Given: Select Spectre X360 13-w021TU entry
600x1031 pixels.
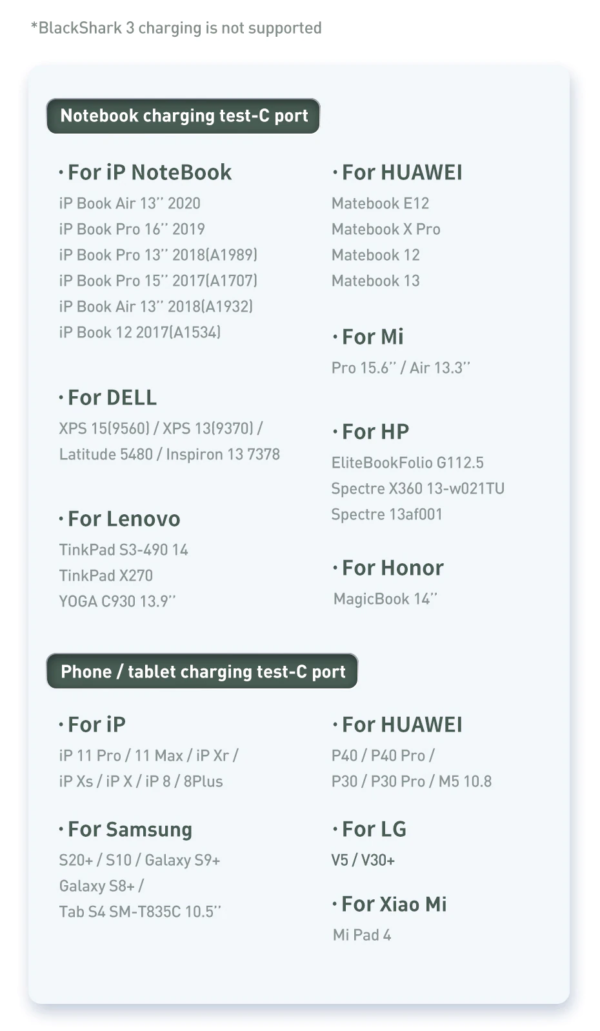Looking at the screenshot, I should pos(418,489).
